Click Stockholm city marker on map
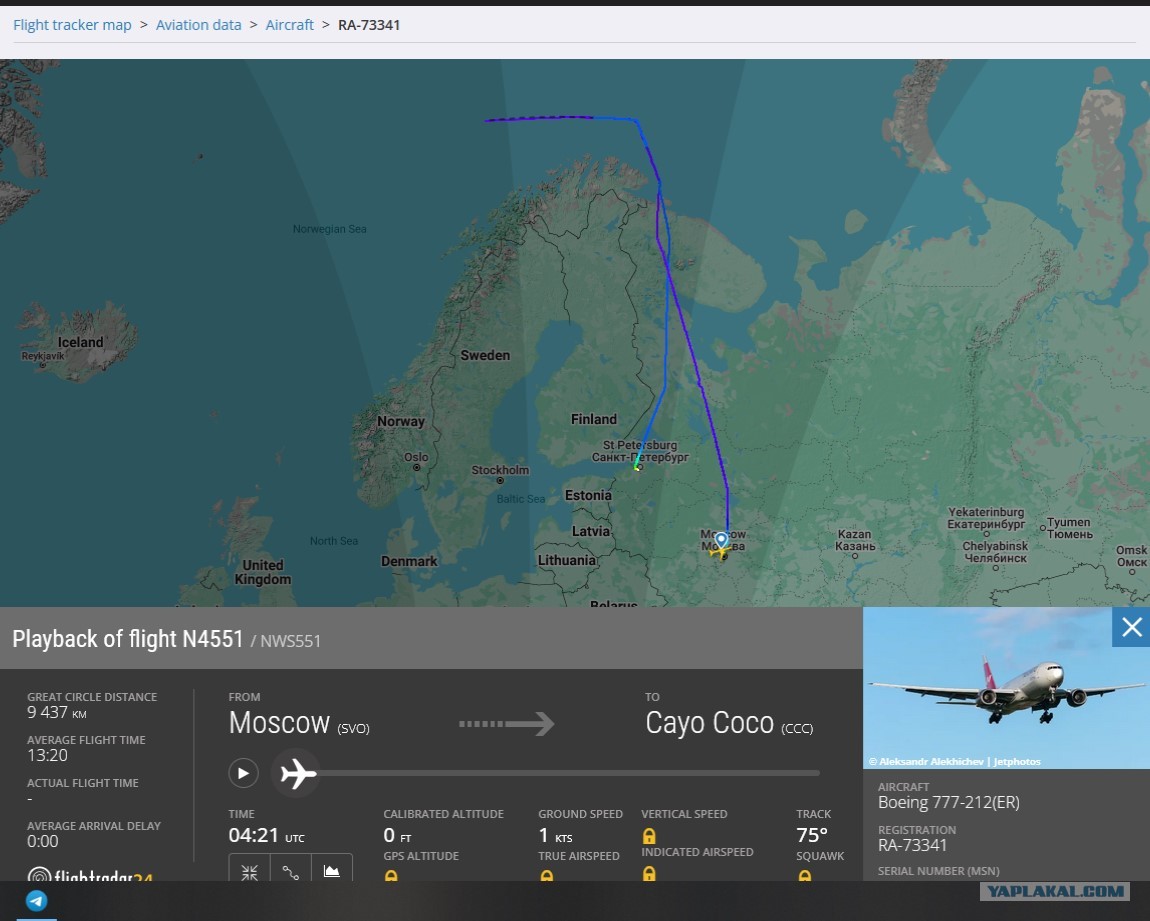Viewport: 1150px width, 921px height. pyautogui.click(x=499, y=480)
